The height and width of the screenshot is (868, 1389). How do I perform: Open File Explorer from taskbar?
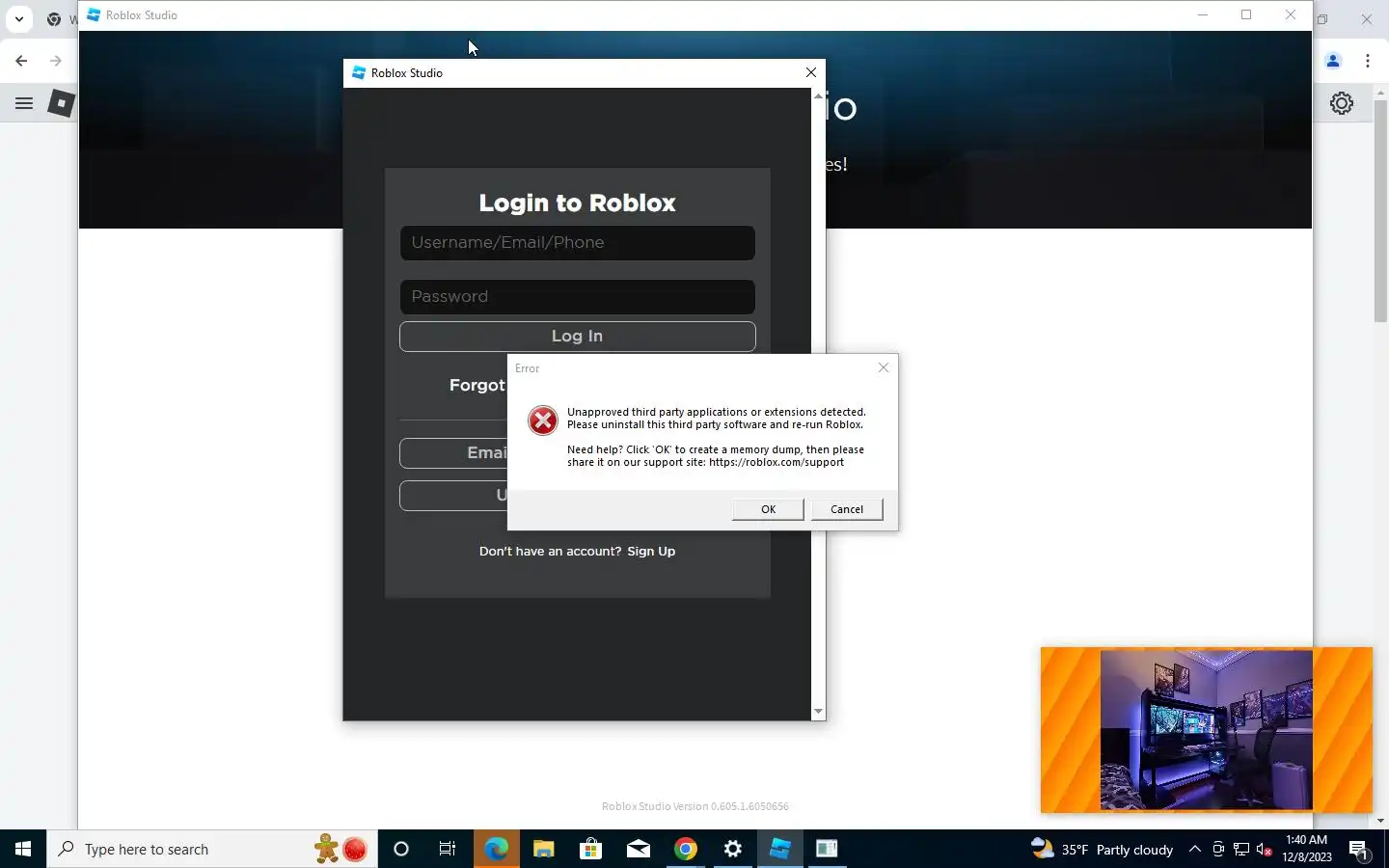point(544,849)
